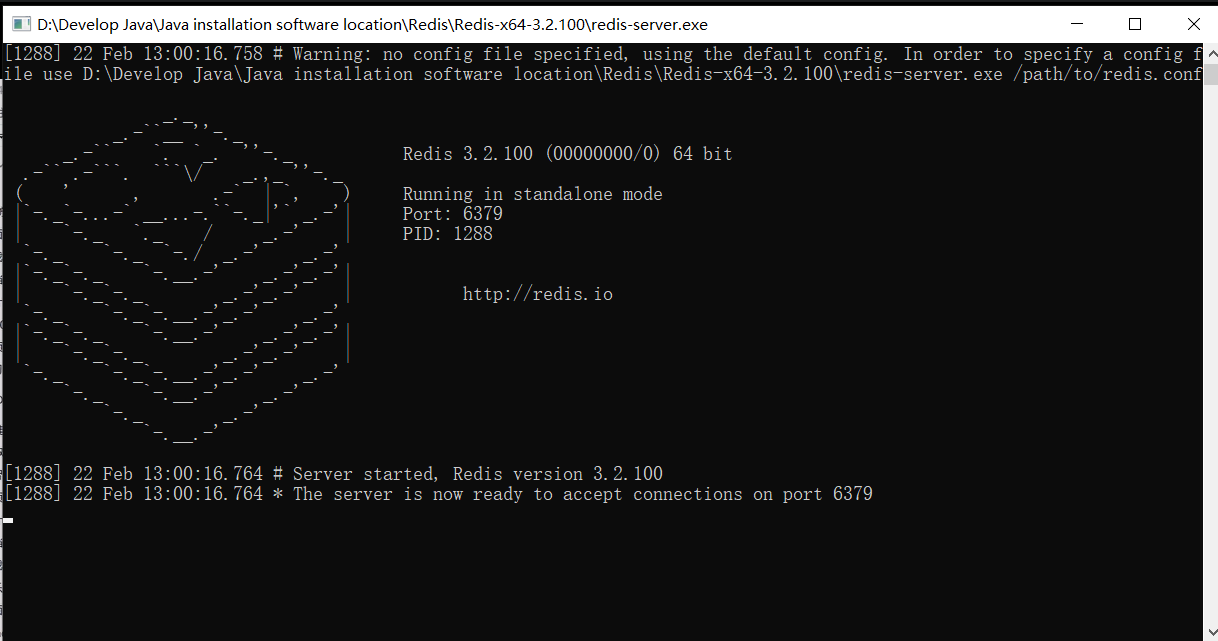Select the title bar path text
This screenshot has width=1218, height=641.
370,24
